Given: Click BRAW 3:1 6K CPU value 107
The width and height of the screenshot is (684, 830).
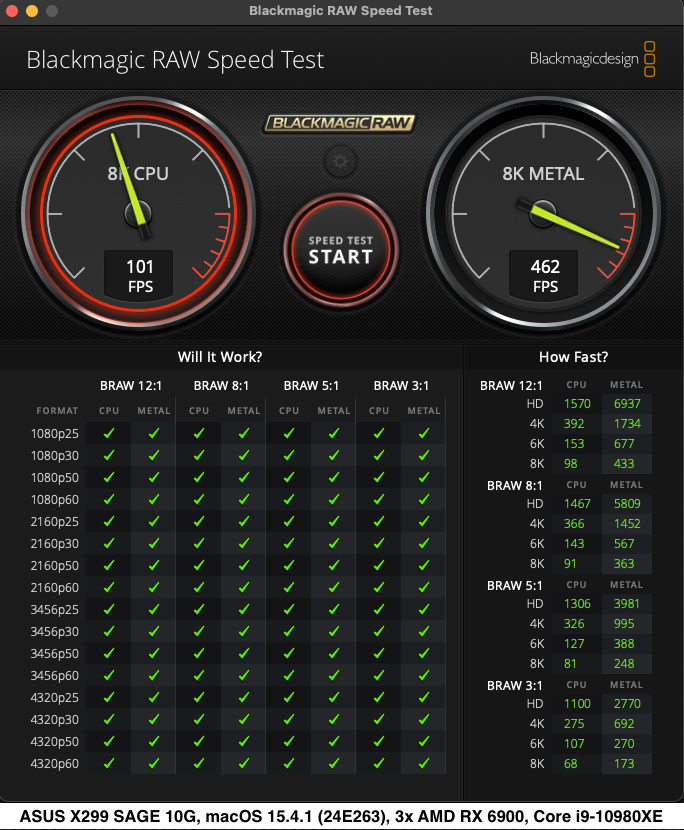Looking at the screenshot, I should coord(574,744).
